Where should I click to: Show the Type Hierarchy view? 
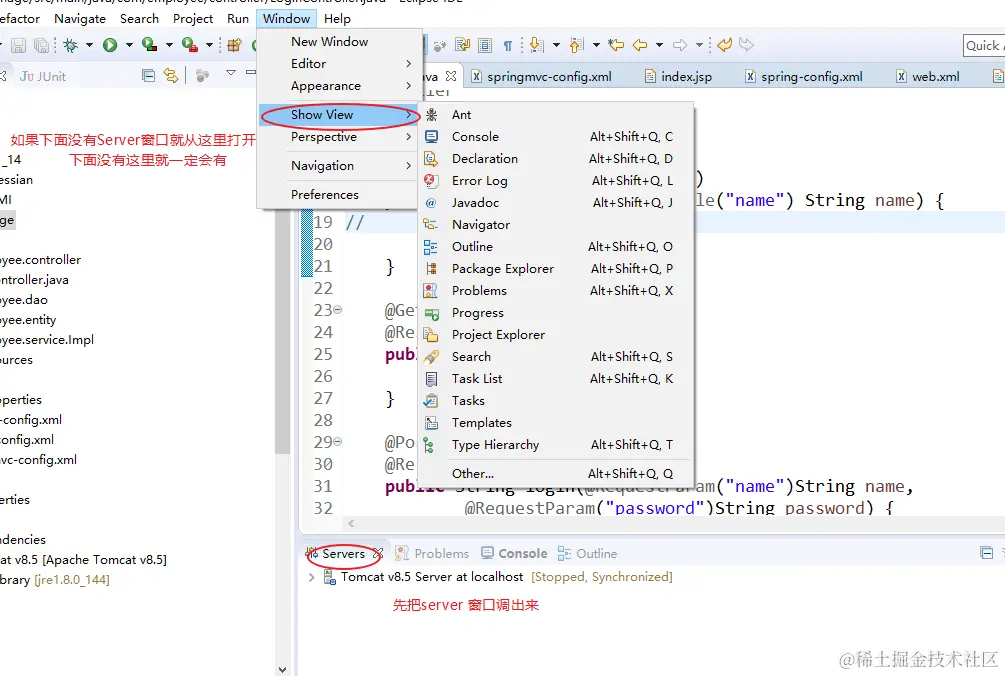556,445
